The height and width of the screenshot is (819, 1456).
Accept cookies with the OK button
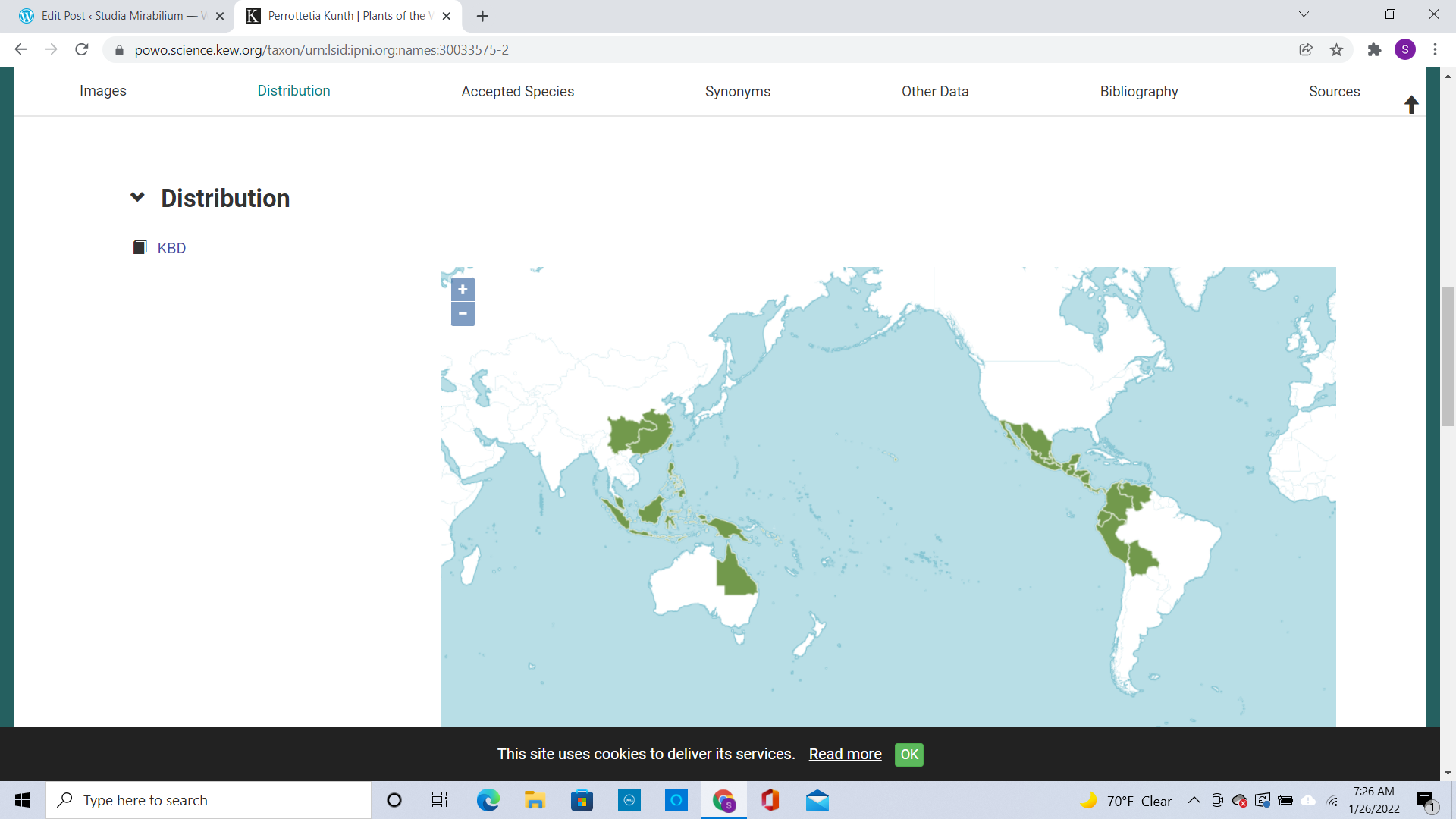(908, 754)
